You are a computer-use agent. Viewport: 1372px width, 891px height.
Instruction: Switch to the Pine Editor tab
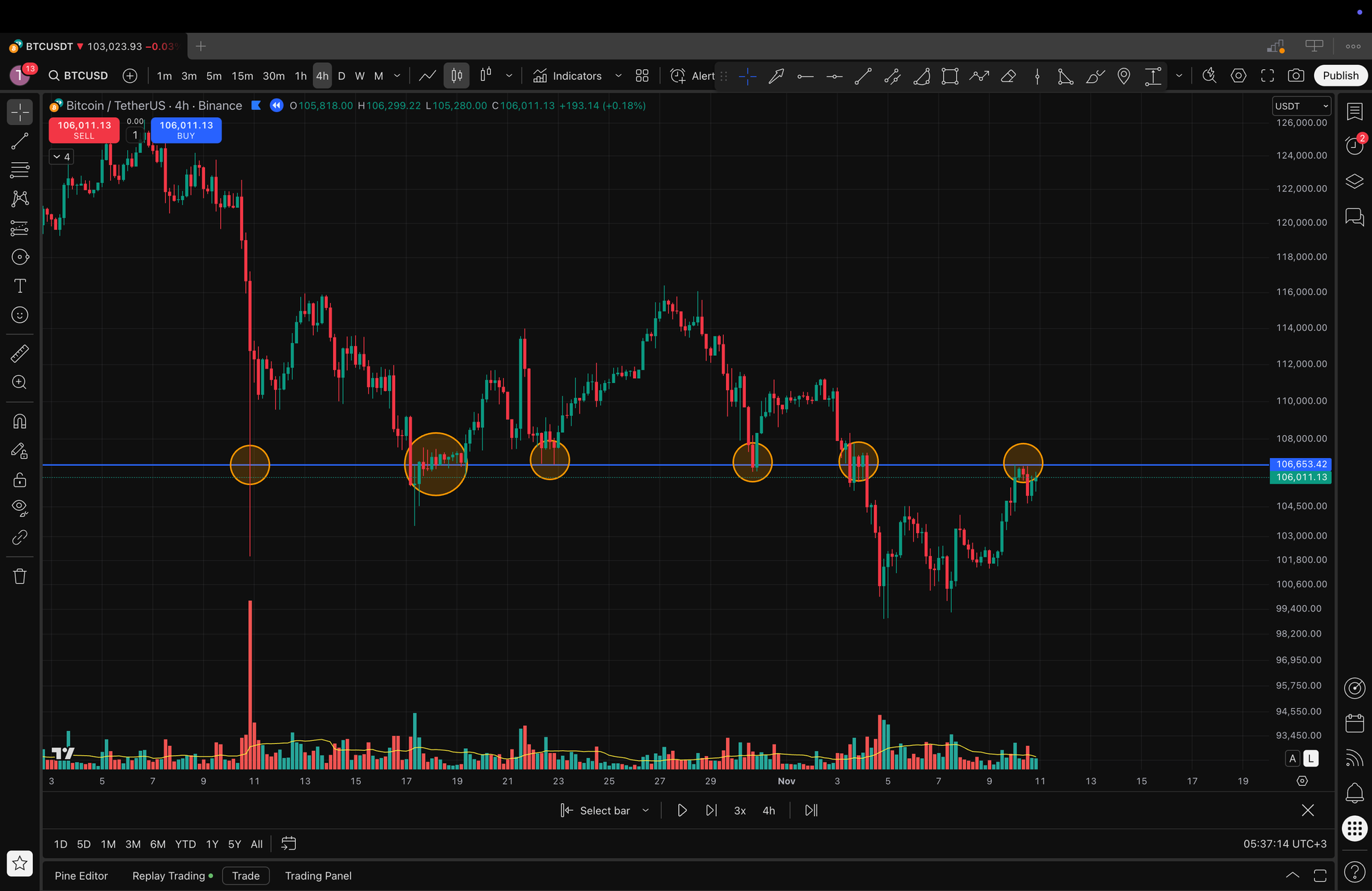click(81, 875)
